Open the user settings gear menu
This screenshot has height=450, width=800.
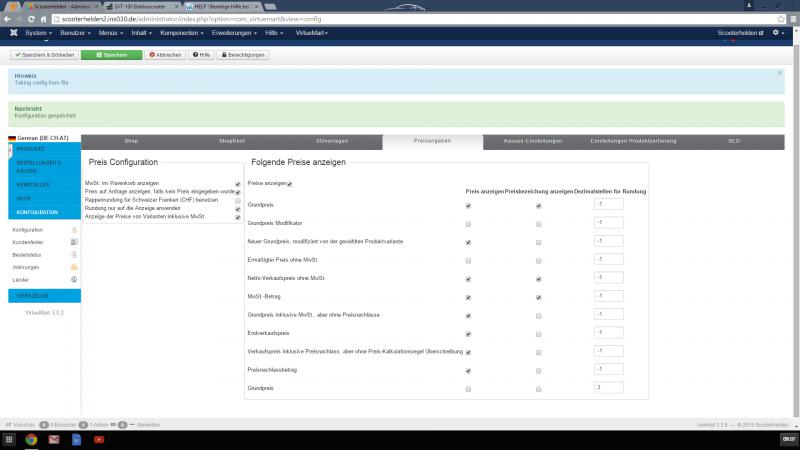coord(777,33)
